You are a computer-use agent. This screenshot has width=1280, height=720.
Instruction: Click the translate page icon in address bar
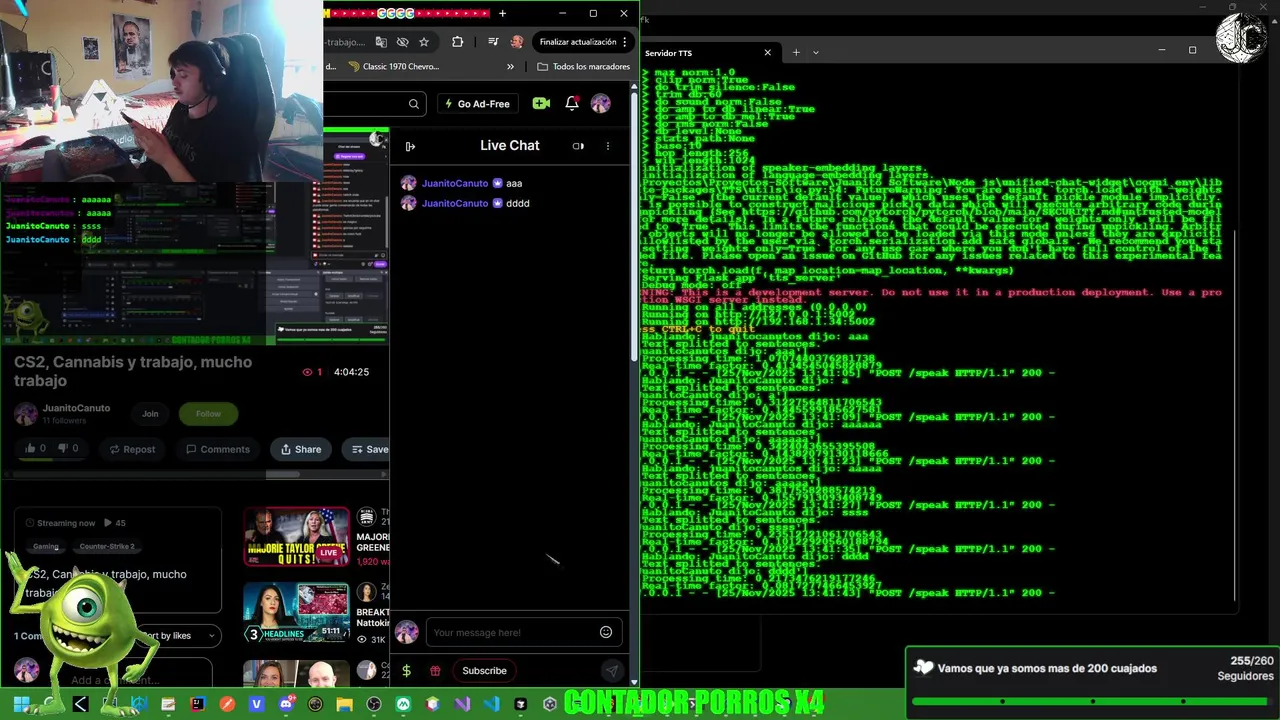381,42
